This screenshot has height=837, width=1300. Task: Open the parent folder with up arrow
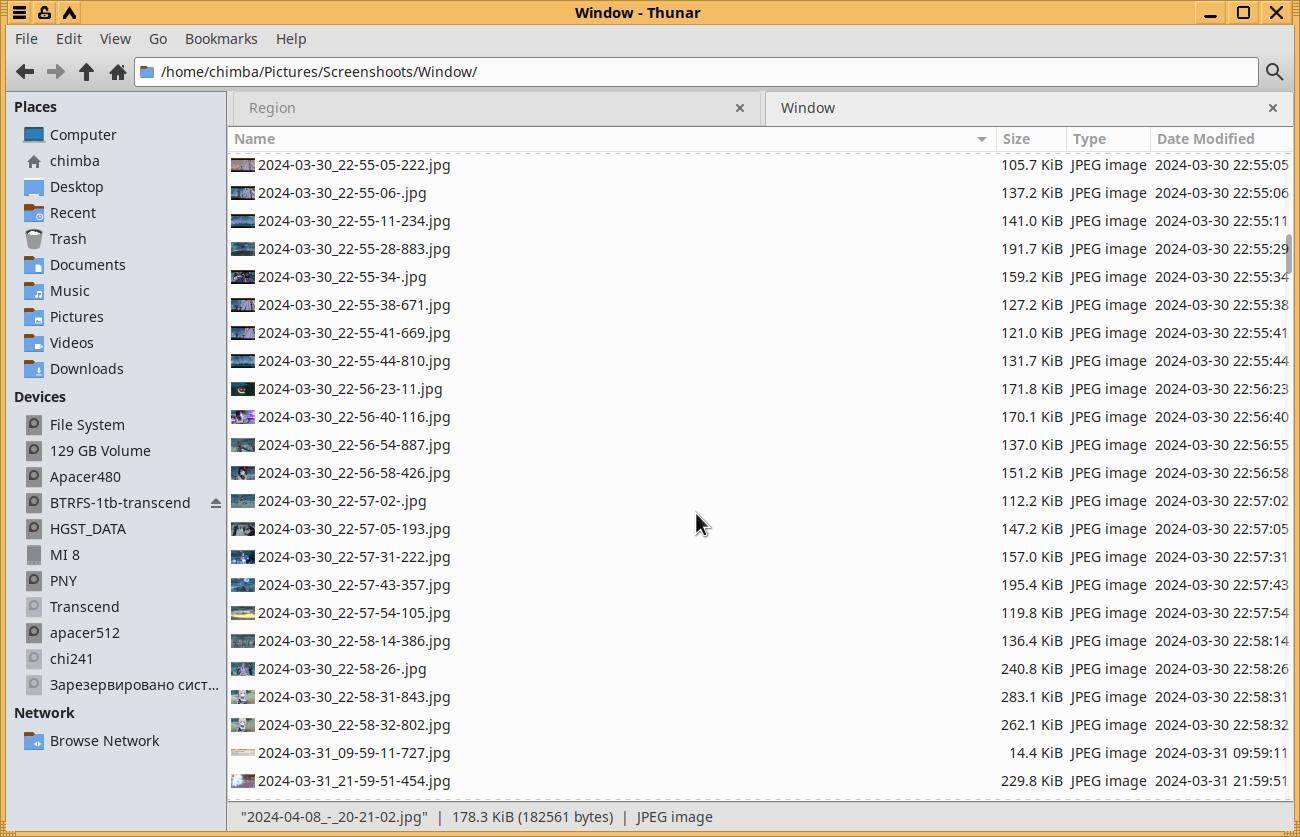pyautogui.click(x=87, y=72)
